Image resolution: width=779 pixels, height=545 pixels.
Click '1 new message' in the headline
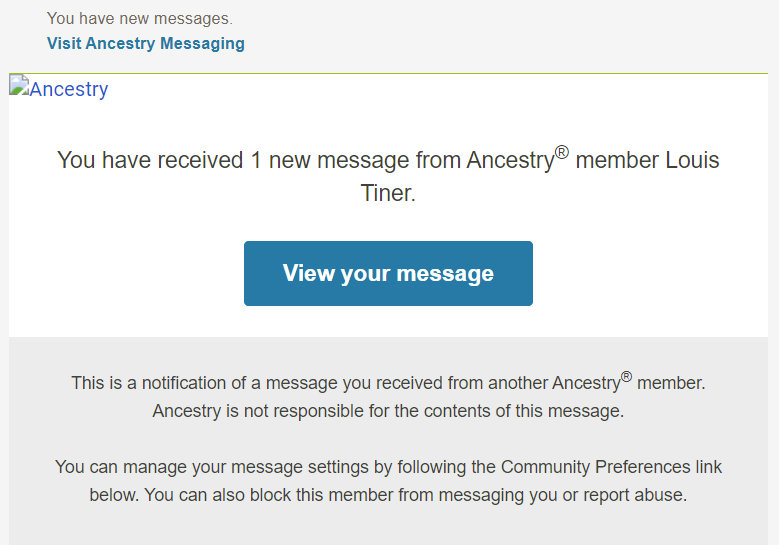coord(318,160)
